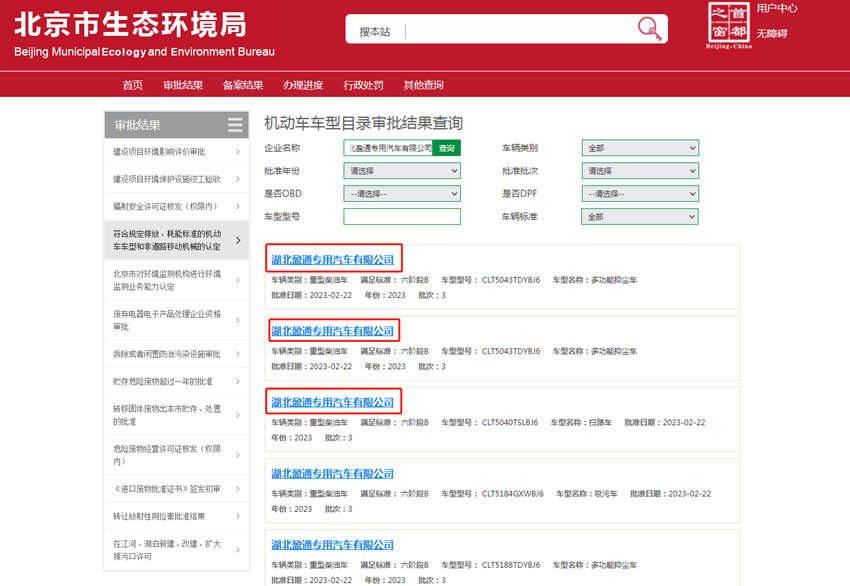
Task: Click the arrow beside 转让放射性同位素批准结果
Action: [237, 516]
